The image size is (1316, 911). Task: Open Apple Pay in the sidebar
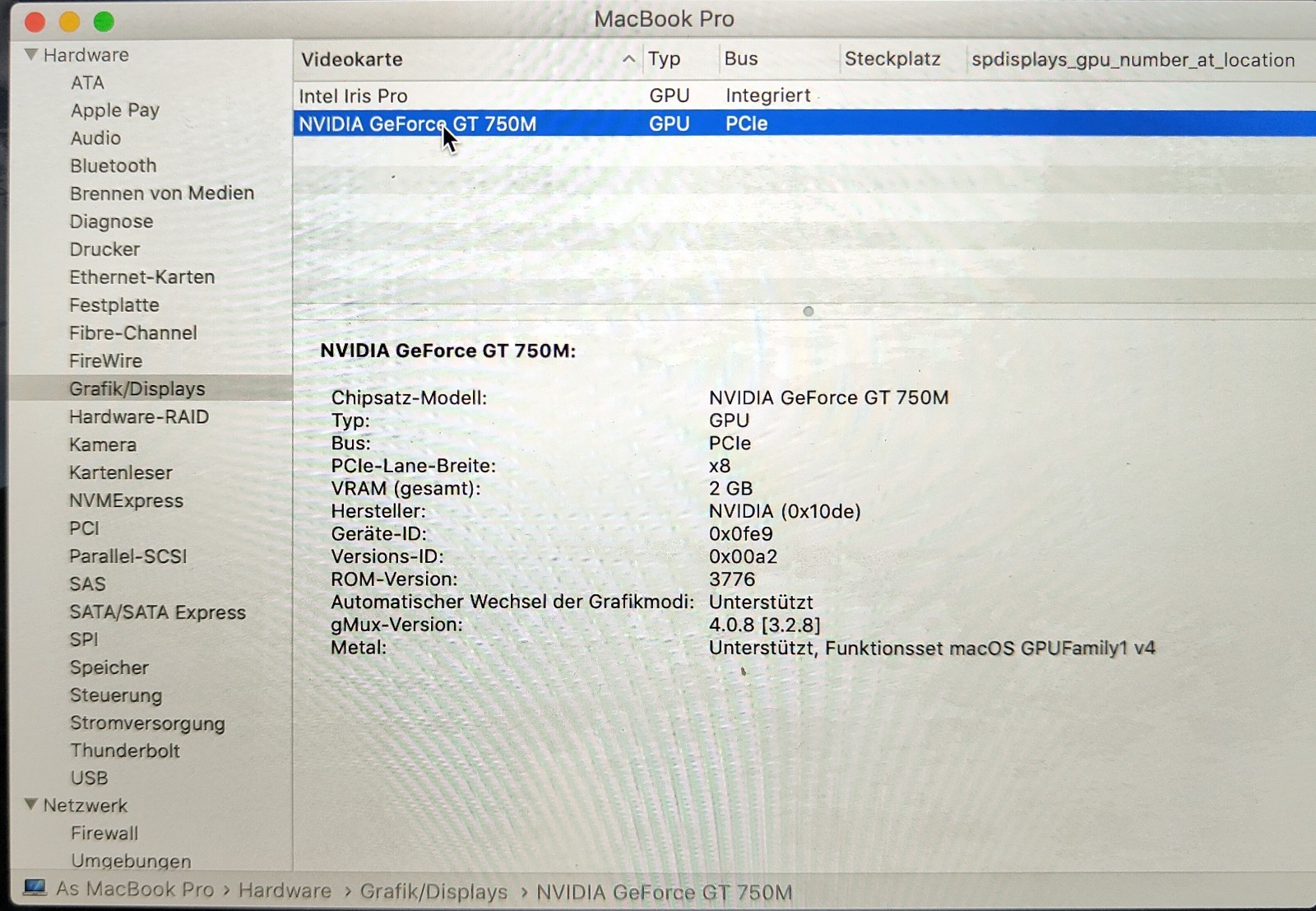pos(115,110)
